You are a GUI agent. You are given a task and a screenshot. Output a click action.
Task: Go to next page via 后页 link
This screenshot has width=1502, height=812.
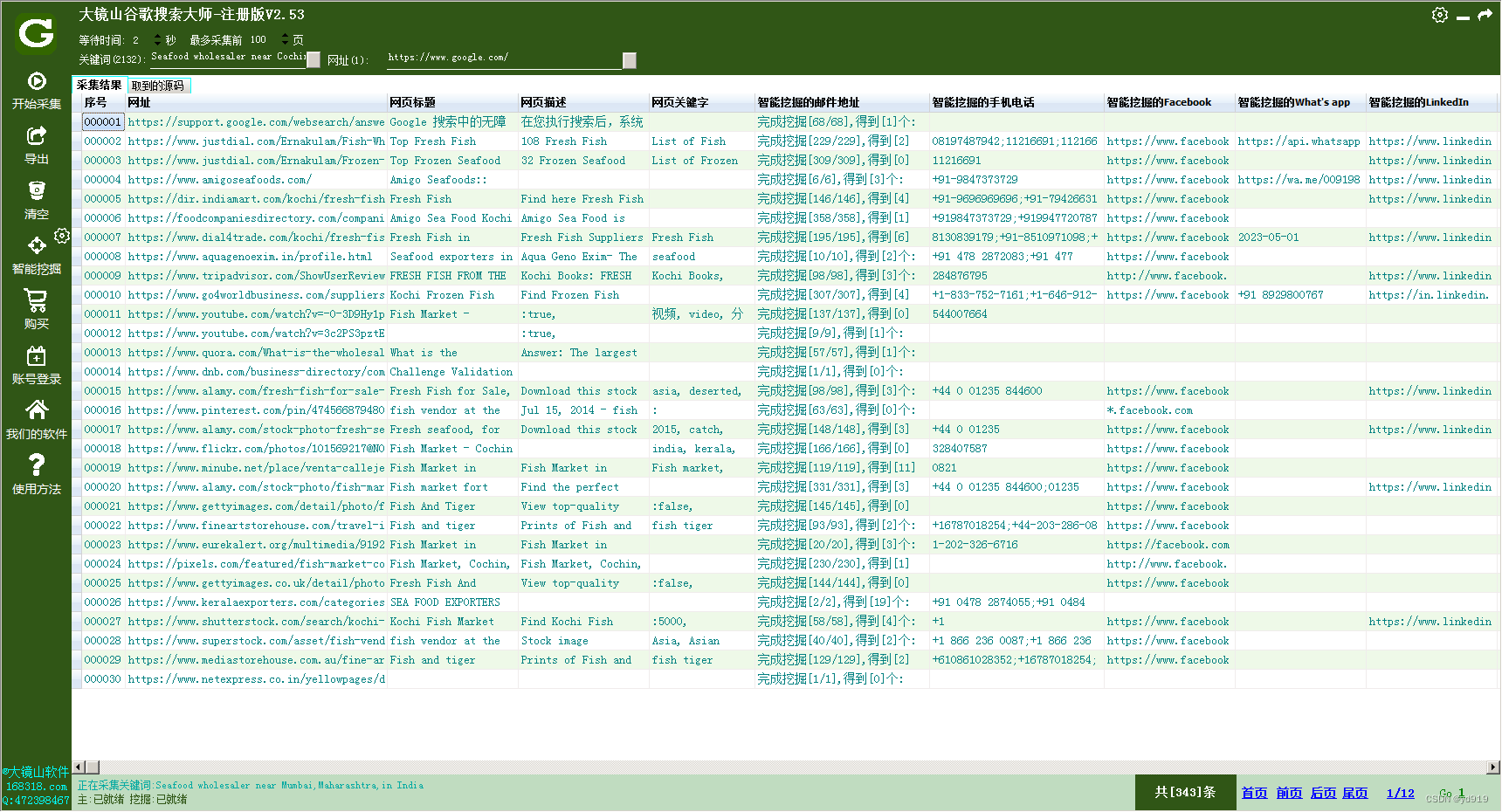pos(1324,793)
